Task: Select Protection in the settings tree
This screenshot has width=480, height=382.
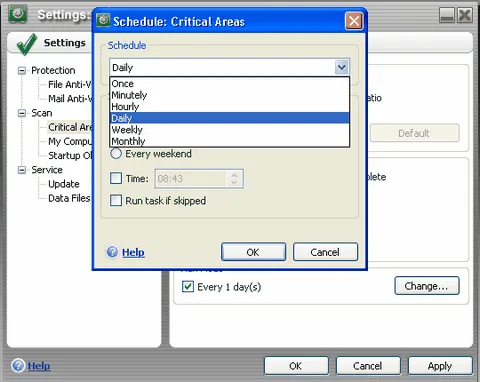Action: (x=53, y=70)
